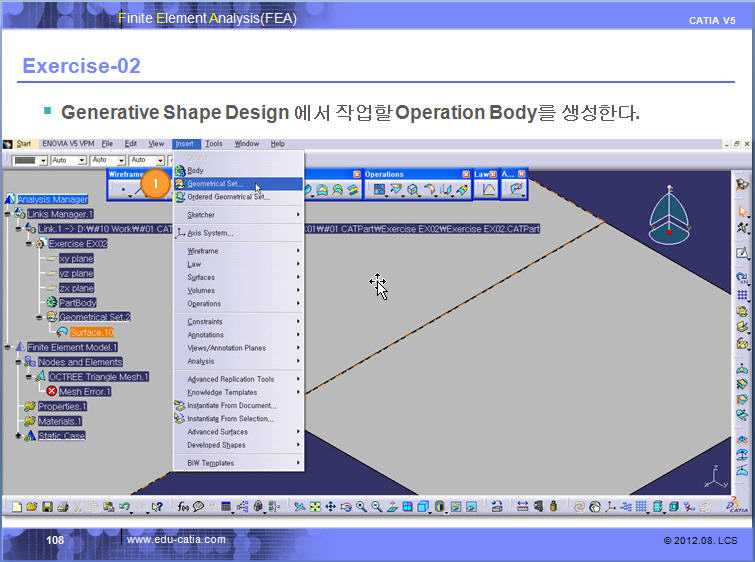Click the New document icon
Image resolution: width=755 pixels, height=562 pixels.
click(17, 507)
